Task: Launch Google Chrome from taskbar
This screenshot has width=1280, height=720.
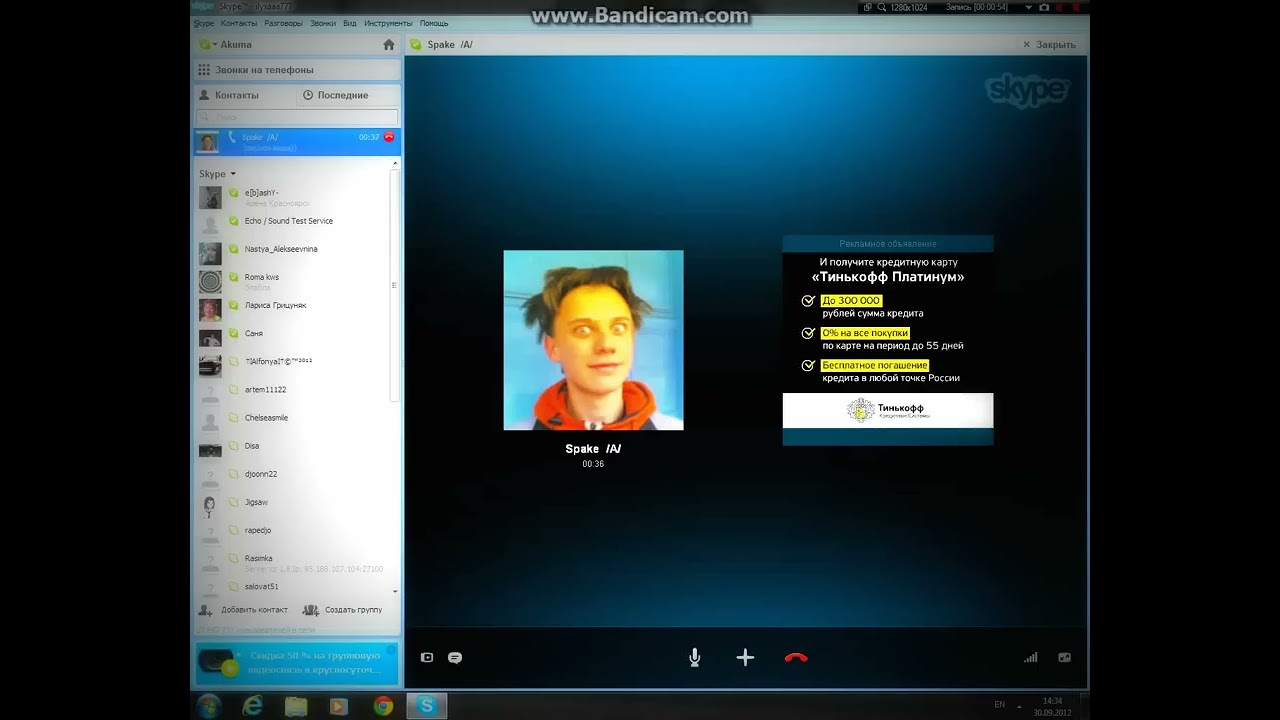Action: 383,706
